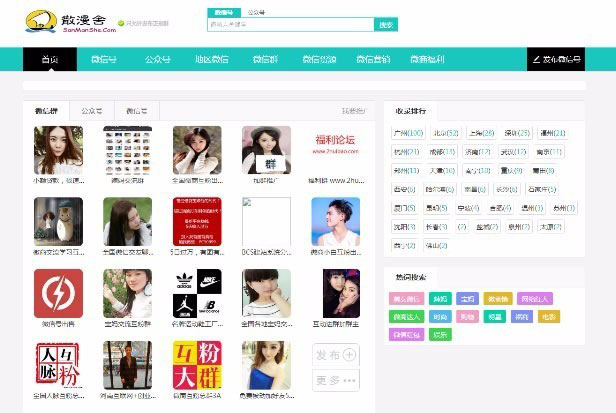Click the grey link at right of the panel tabs
The width and height of the screenshot is (616, 413).
(x=354, y=111)
